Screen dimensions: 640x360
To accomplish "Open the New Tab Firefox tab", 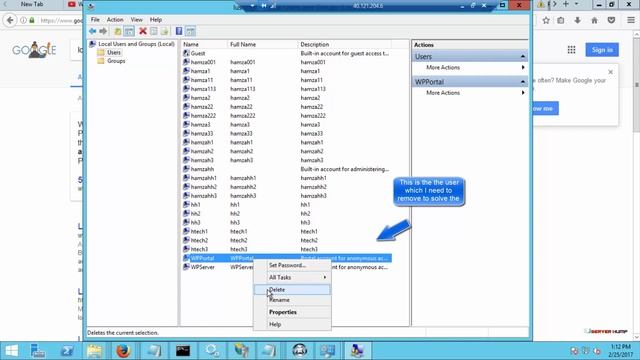I will (32, 4).
